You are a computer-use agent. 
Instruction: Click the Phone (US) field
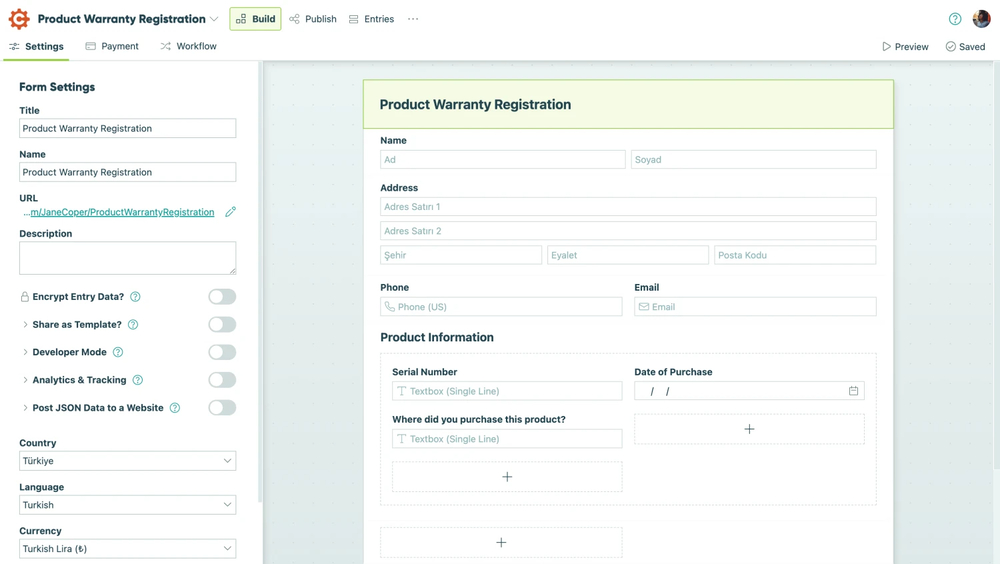501,307
